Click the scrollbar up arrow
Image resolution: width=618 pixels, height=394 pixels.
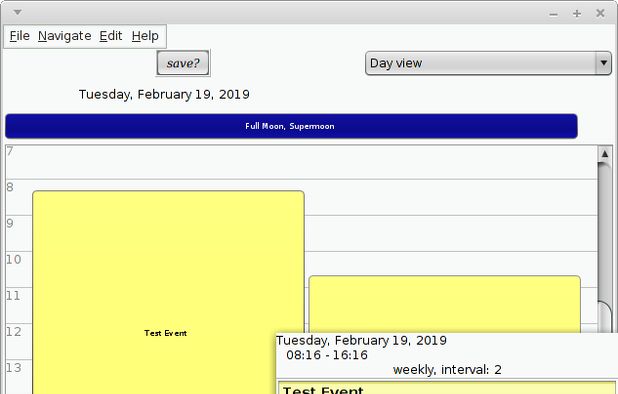[605, 154]
